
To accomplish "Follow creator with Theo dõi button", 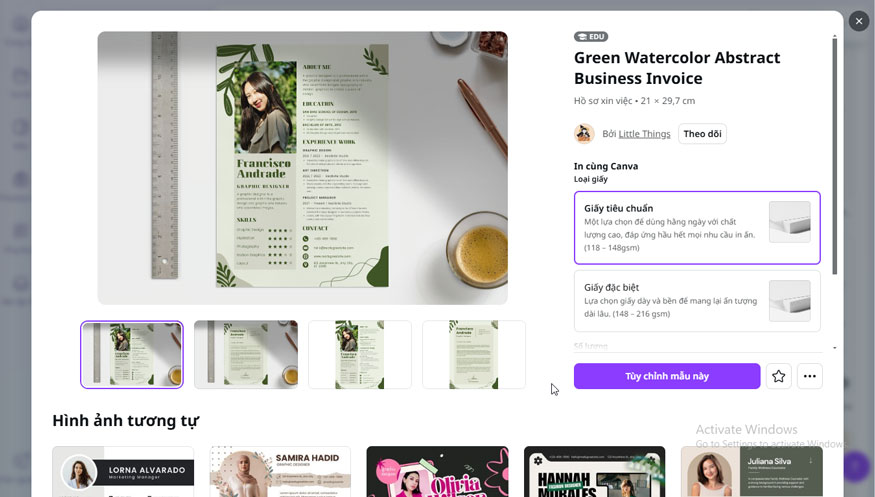I will 702,134.
